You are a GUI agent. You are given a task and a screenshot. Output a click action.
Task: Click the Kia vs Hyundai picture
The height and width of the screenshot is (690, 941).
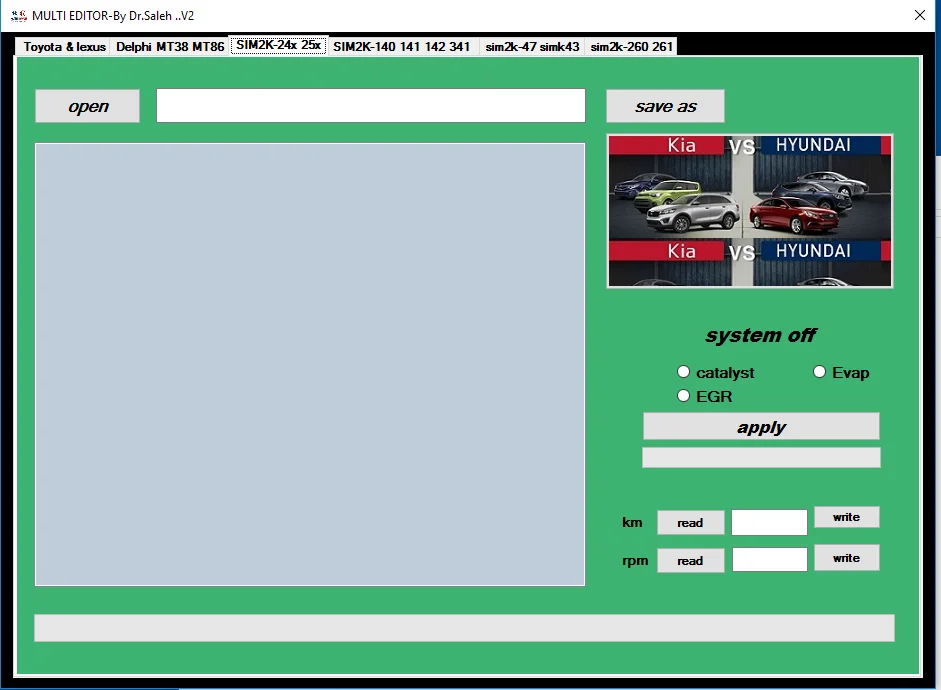(x=750, y=211)
